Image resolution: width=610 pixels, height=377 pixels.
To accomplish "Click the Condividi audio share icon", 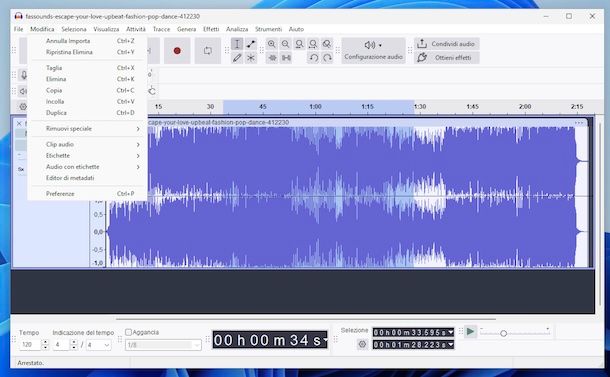I will point(422,44).
